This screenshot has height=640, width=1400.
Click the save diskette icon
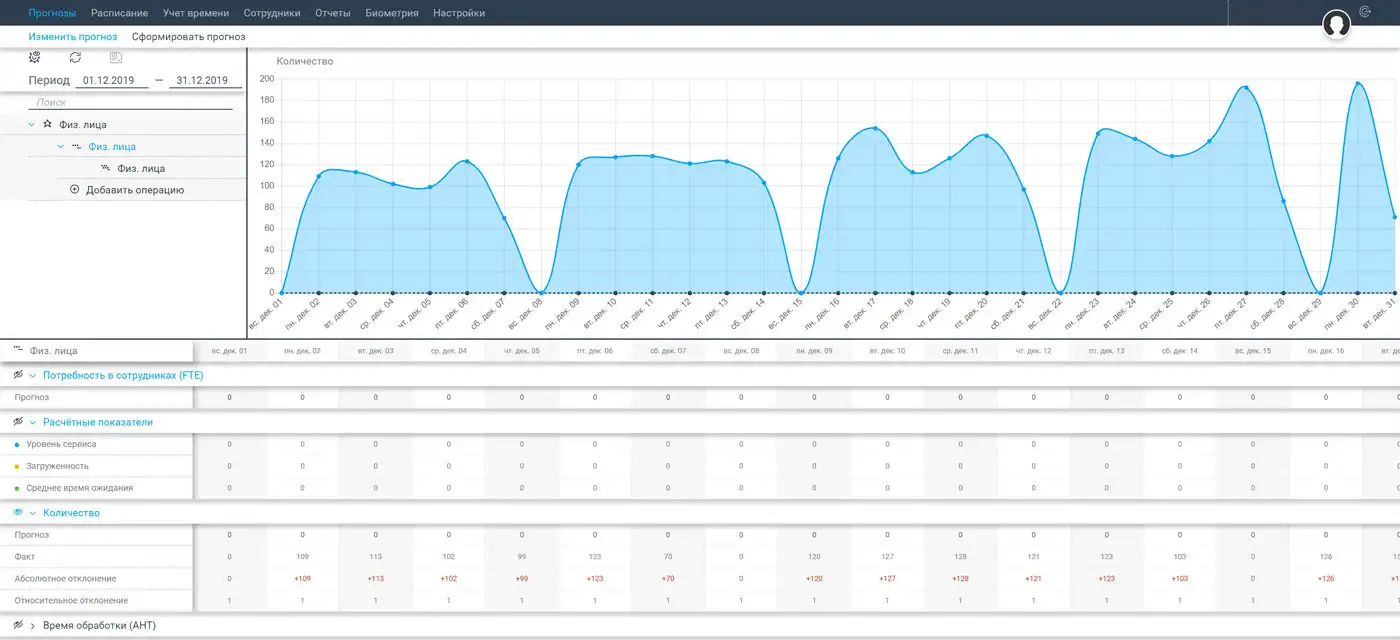tap(116, 58)
